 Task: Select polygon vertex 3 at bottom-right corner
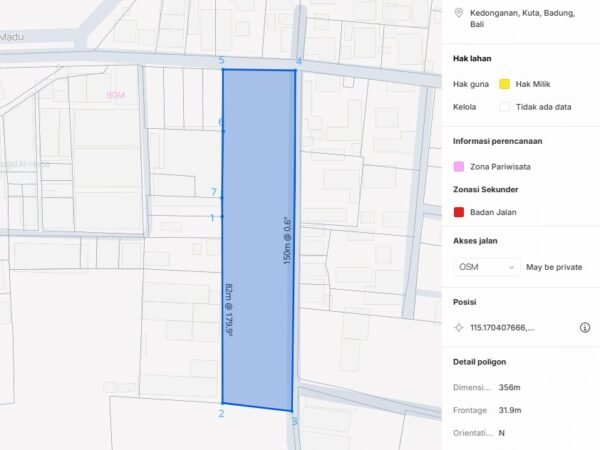point(292,411)
